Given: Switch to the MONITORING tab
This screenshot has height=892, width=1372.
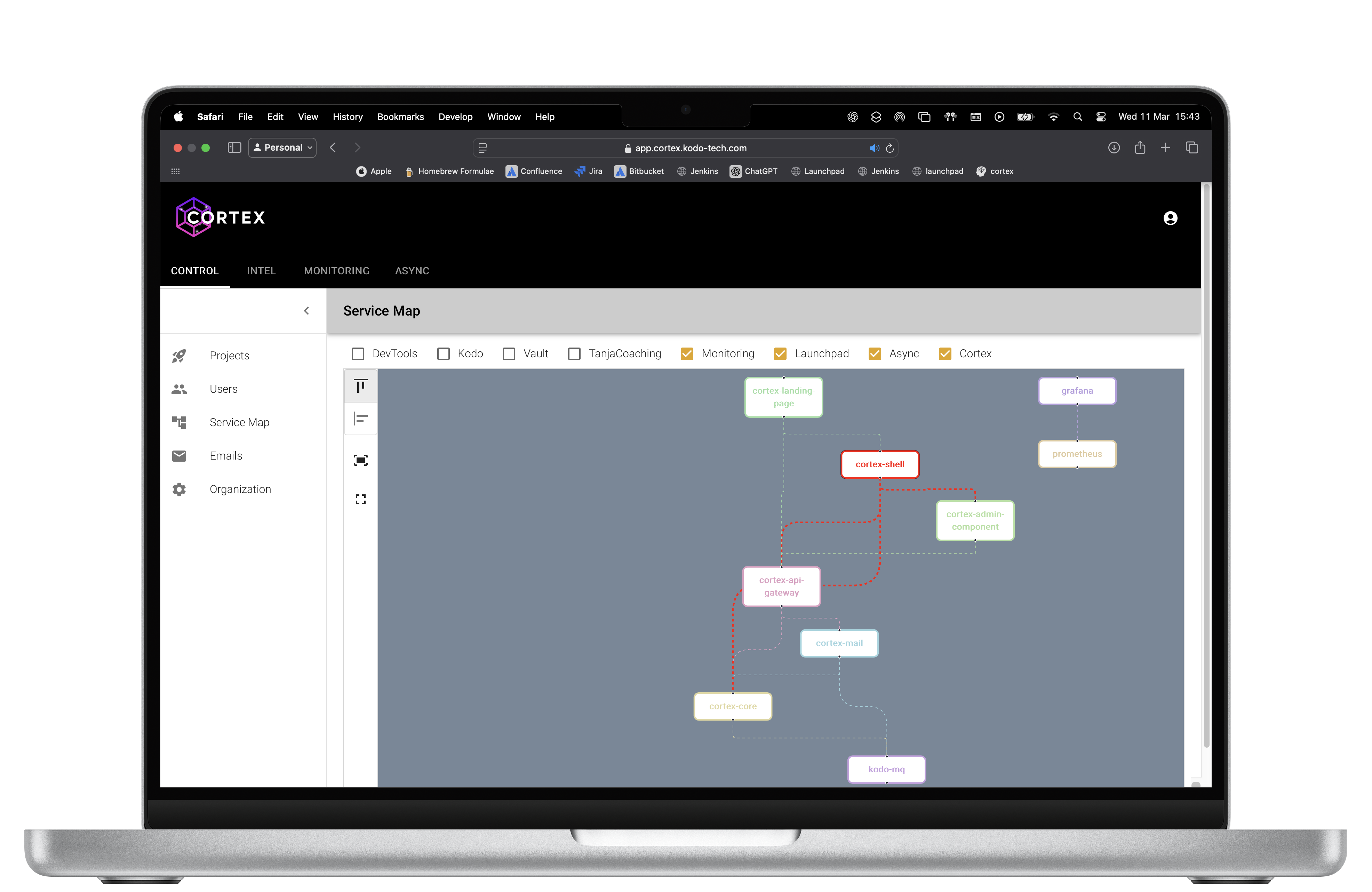Looking at the screenshot, I should (x=337, y=271).
